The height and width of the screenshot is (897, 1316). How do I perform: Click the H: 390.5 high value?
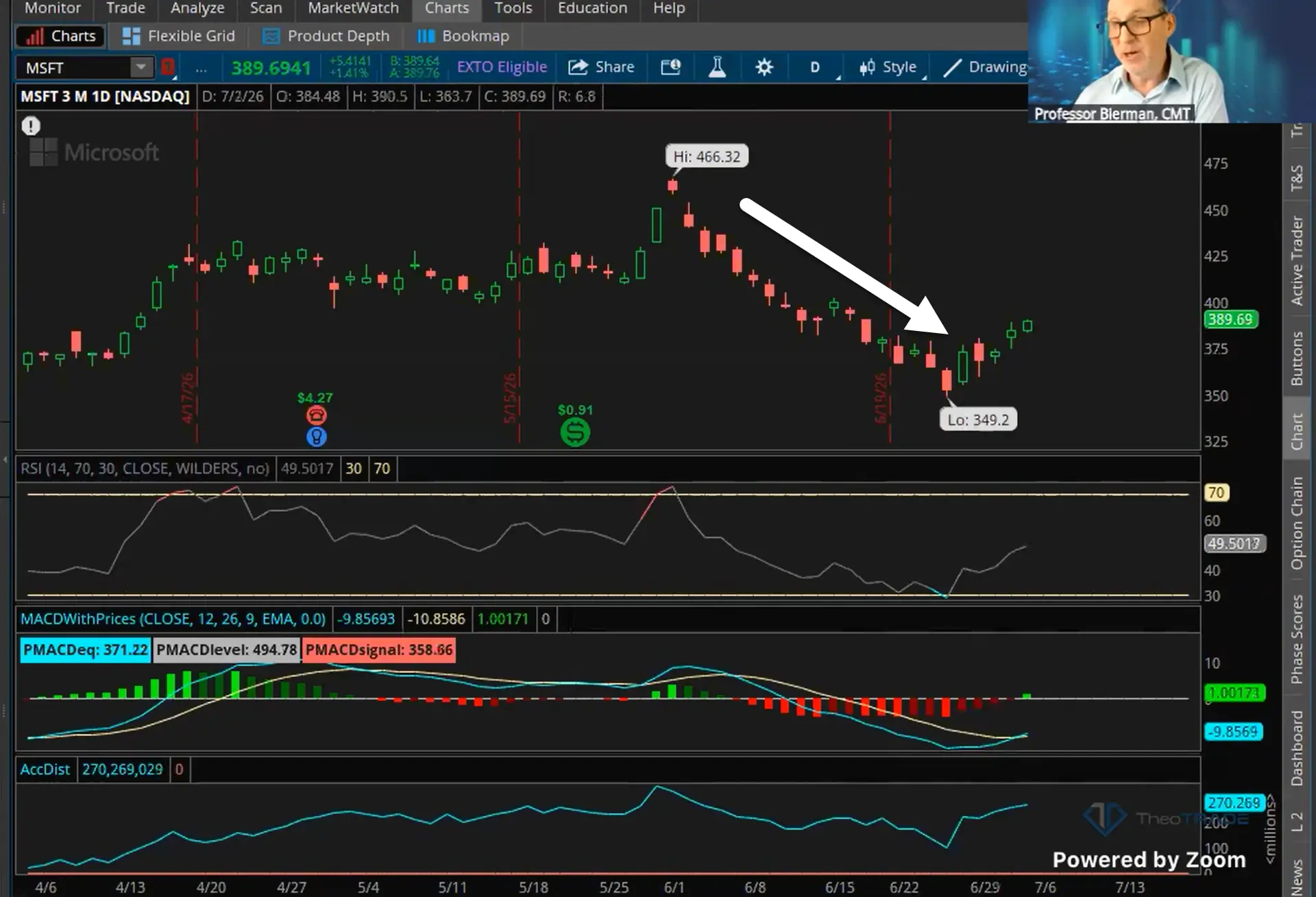click(x=380, y=97)
